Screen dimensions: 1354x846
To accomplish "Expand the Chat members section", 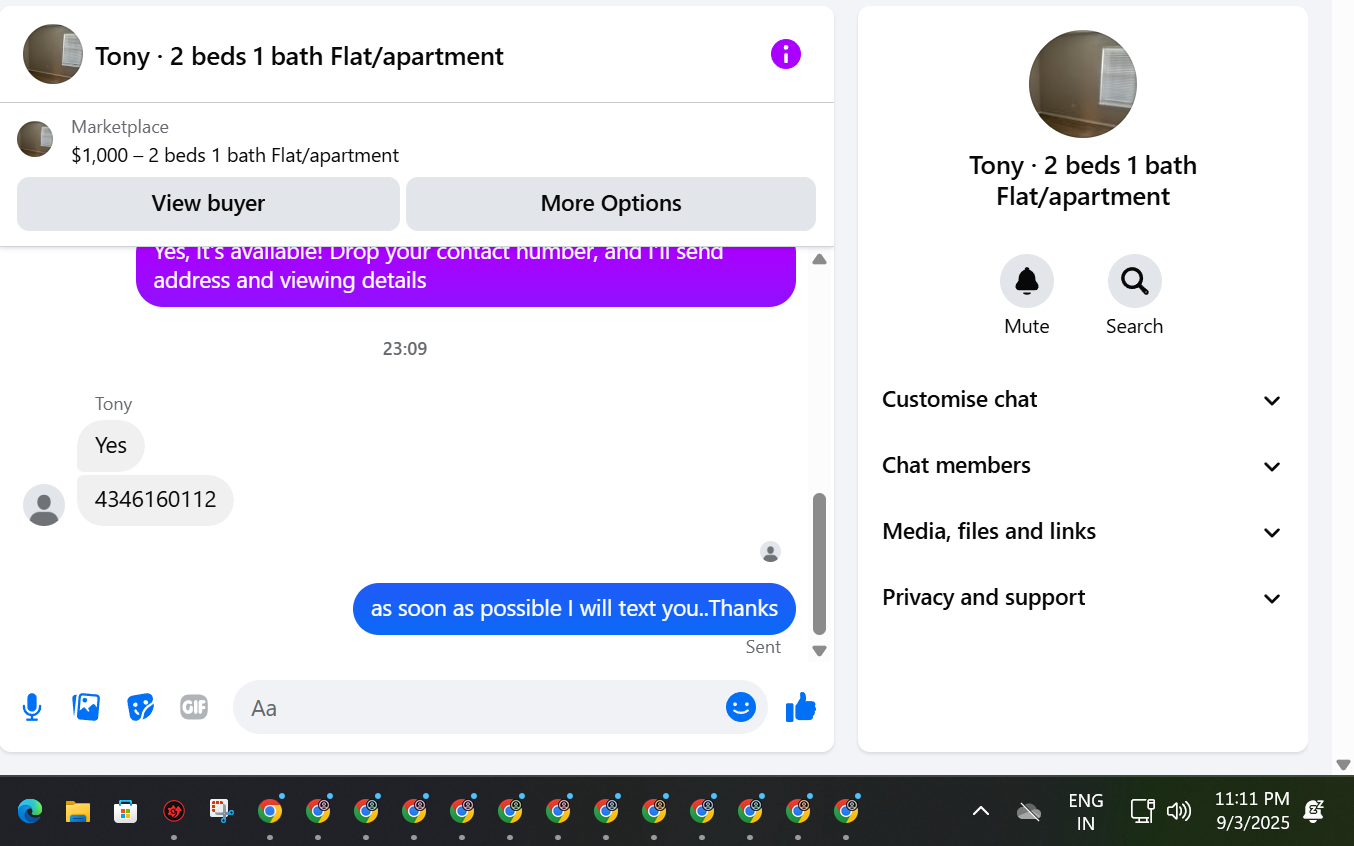I will pyautogui.click(x=1082, y=466).
